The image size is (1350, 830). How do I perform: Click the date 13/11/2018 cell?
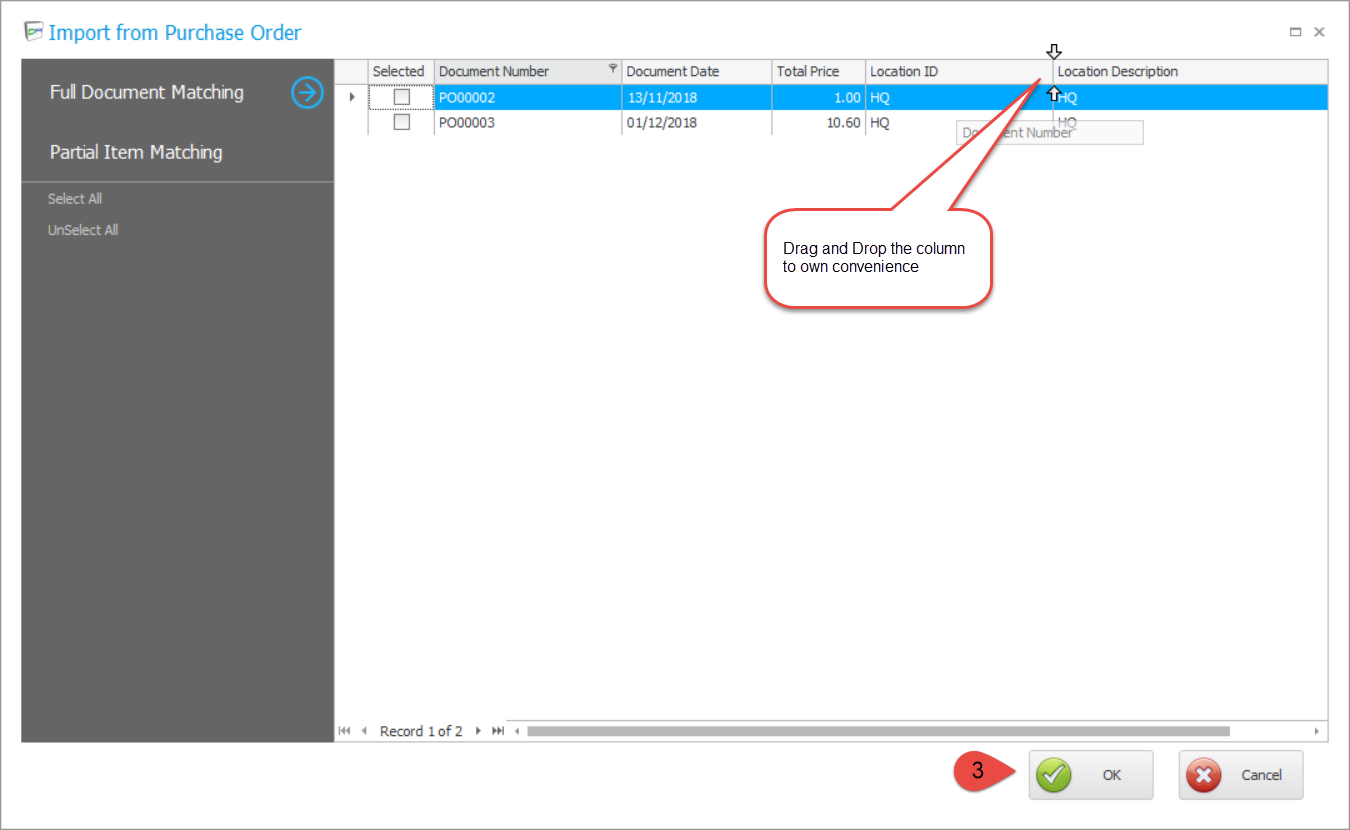[696, 97]
